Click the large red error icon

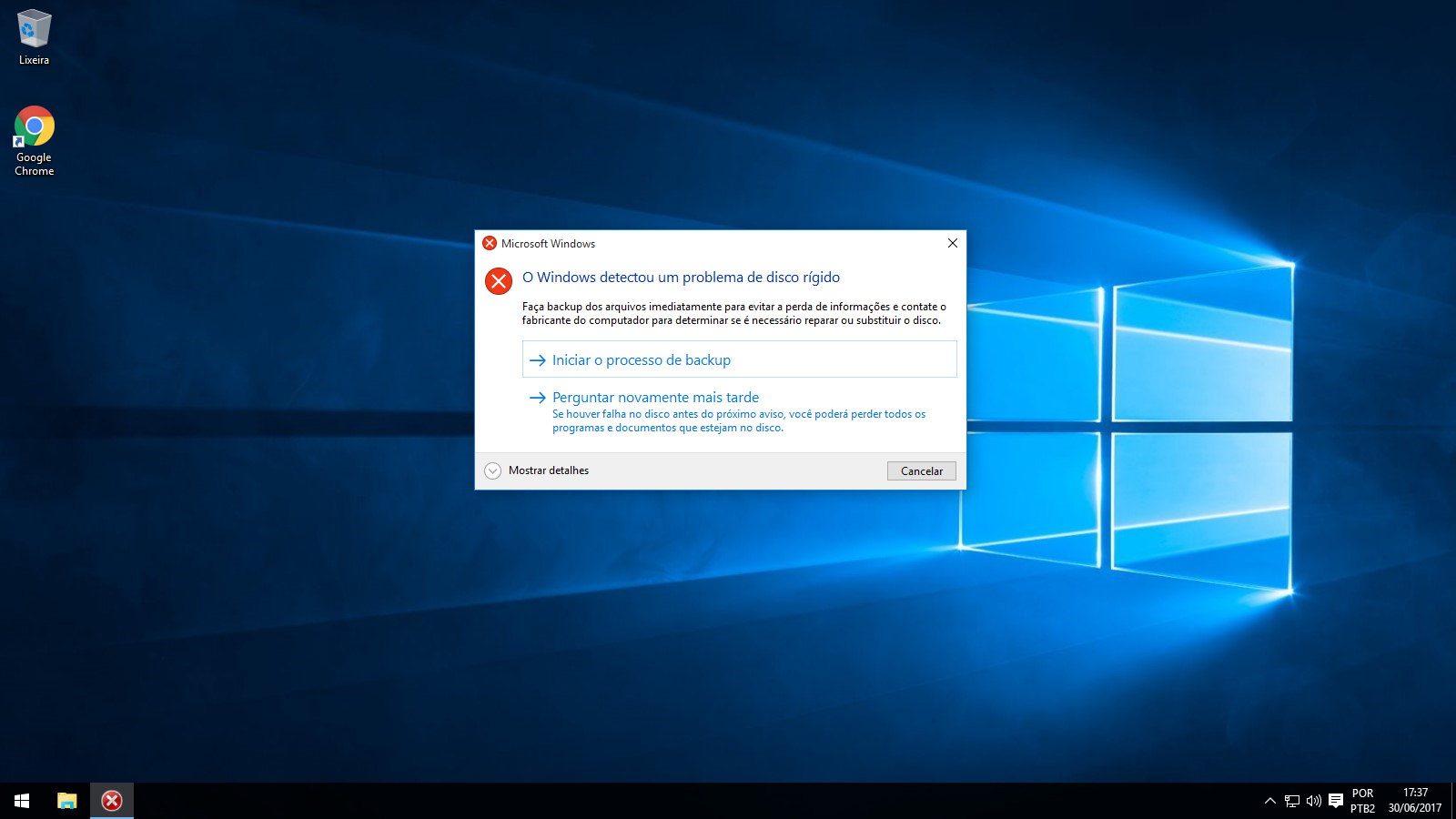(x=499, y=281)
